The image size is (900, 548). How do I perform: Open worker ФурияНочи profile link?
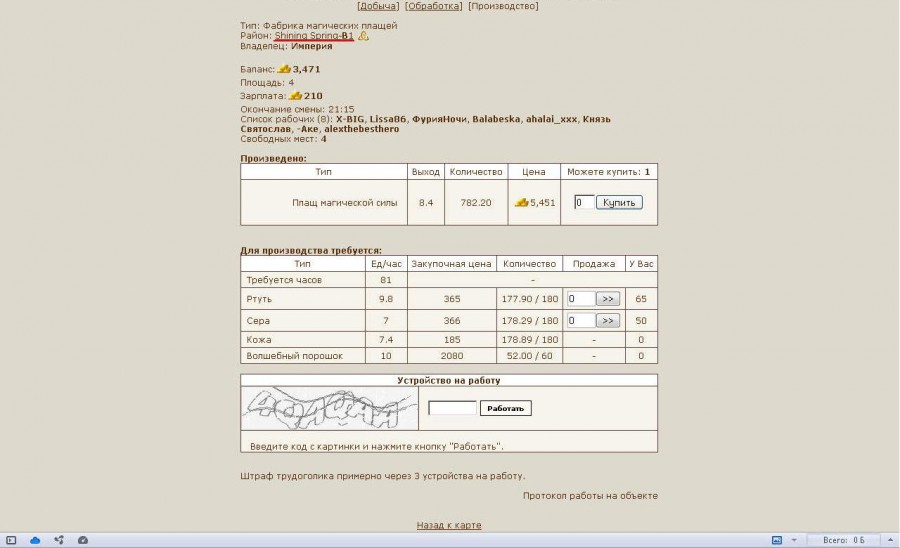[440, 119]
